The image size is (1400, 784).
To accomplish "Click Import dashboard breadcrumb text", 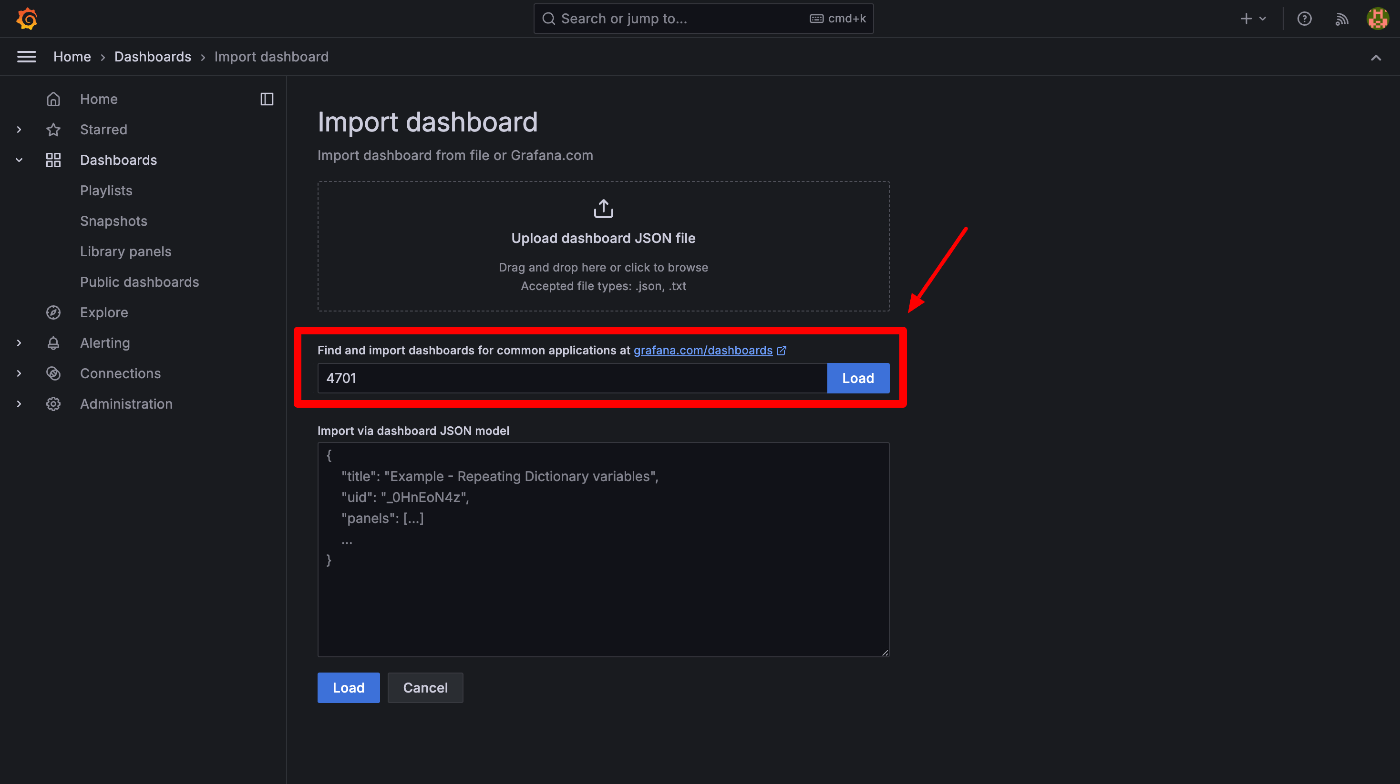I will (272, 57).
